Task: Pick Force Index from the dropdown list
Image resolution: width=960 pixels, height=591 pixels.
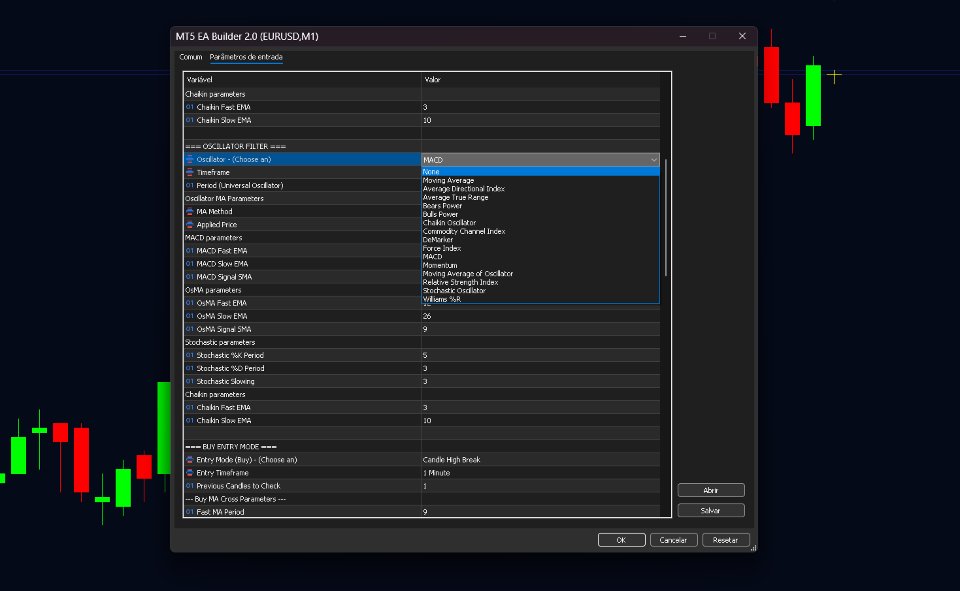Action: (x=540, y=249)
